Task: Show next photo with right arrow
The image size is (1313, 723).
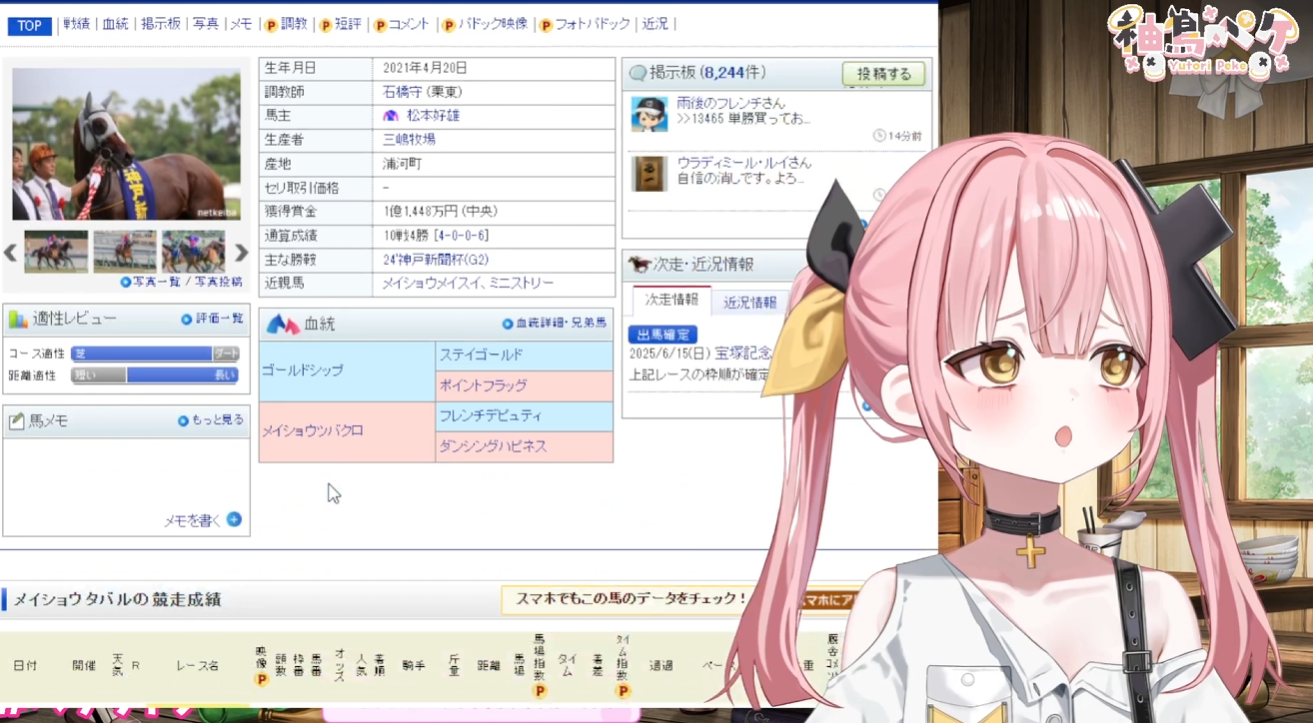Action: tap(241, 253)
